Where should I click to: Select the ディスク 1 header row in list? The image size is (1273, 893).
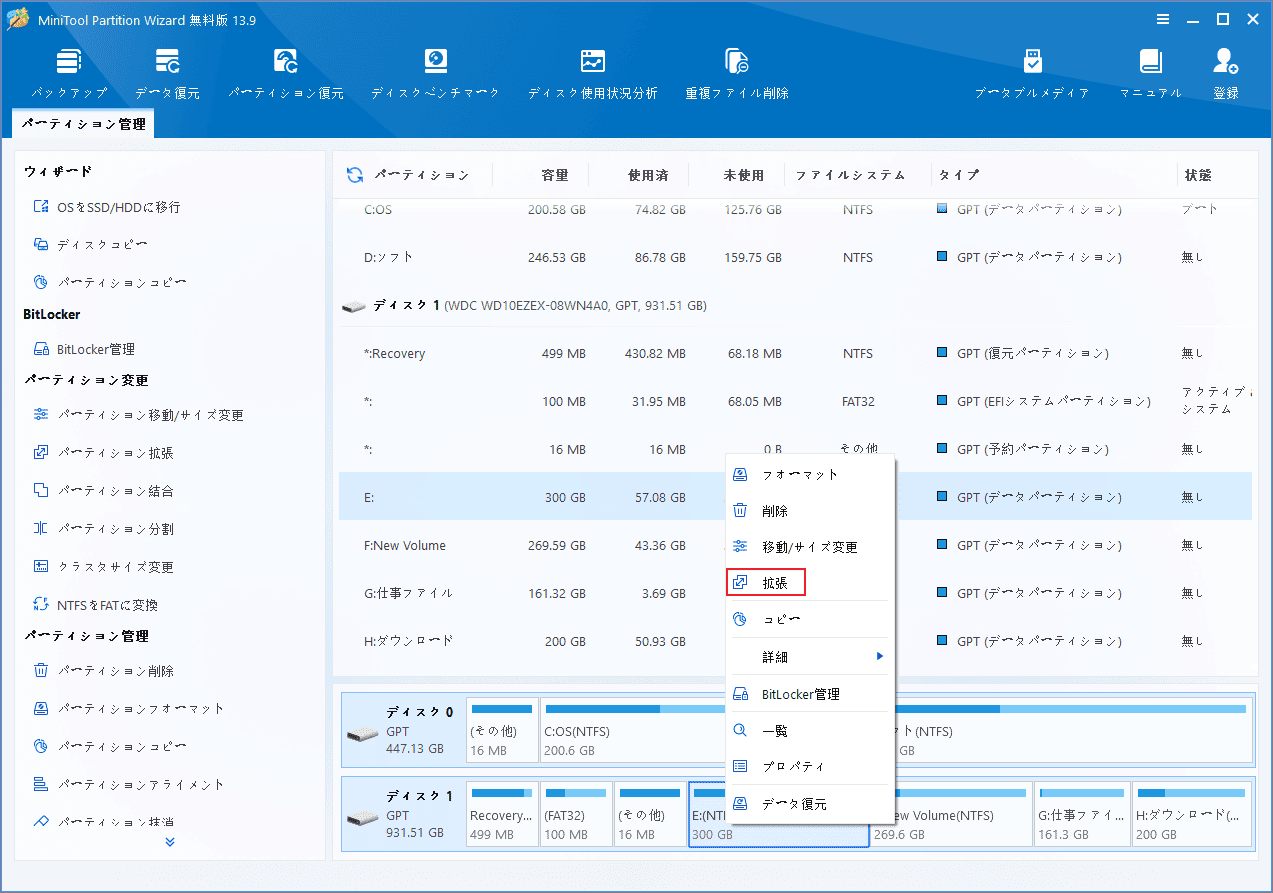(795, 305)
